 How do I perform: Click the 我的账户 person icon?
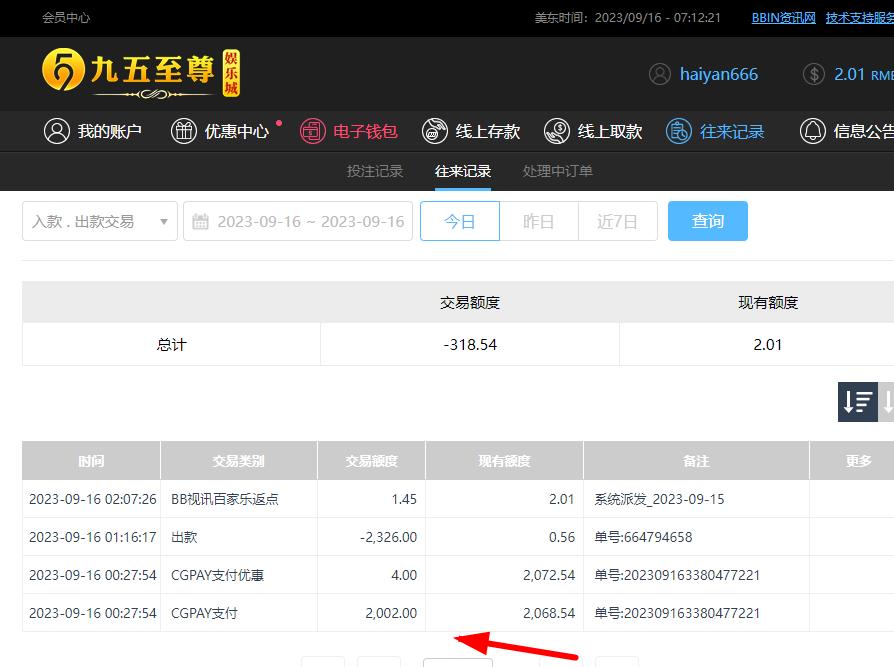(x=57, y=131)
